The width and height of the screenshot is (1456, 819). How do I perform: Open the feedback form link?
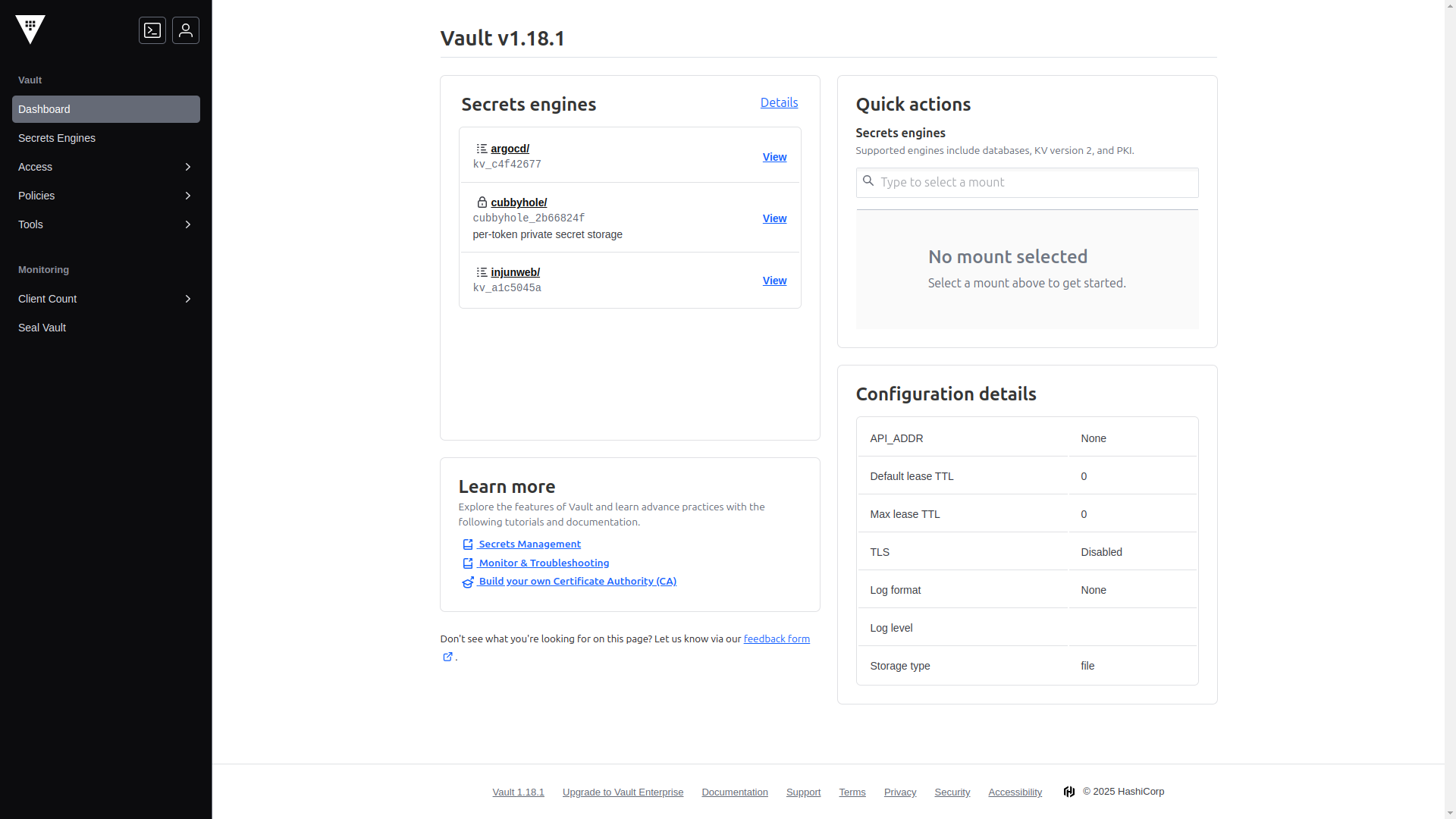point(776,639)
